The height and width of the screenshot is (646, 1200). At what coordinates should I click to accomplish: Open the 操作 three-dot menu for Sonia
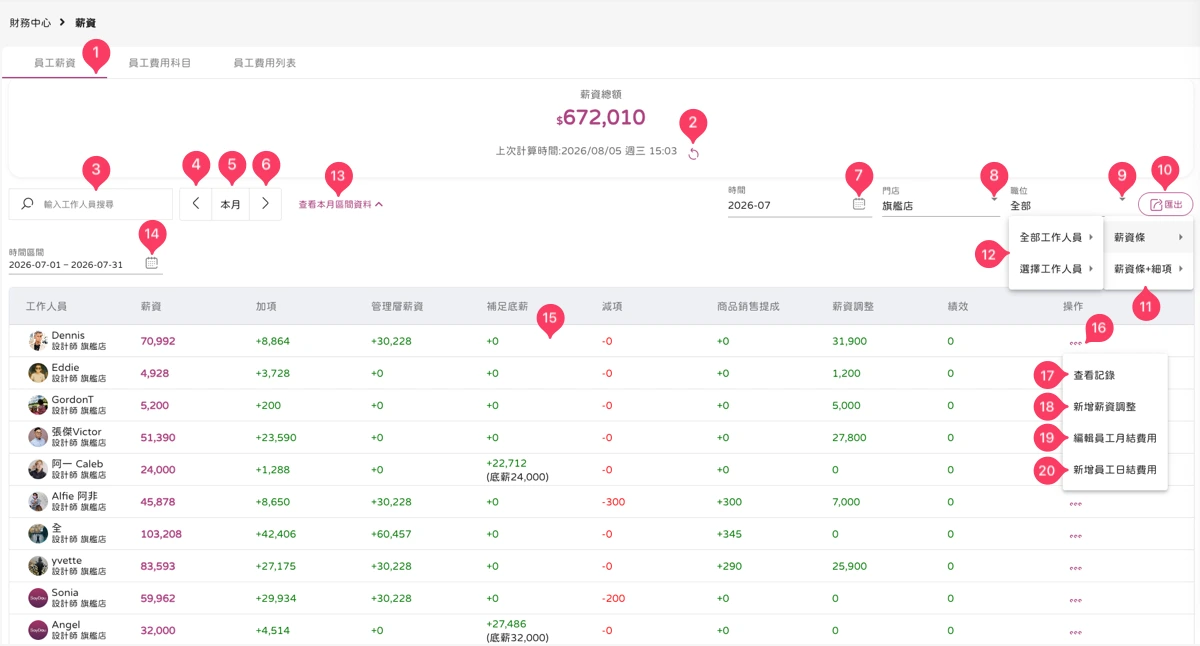pyautogui.click(x=1075, y=600)
